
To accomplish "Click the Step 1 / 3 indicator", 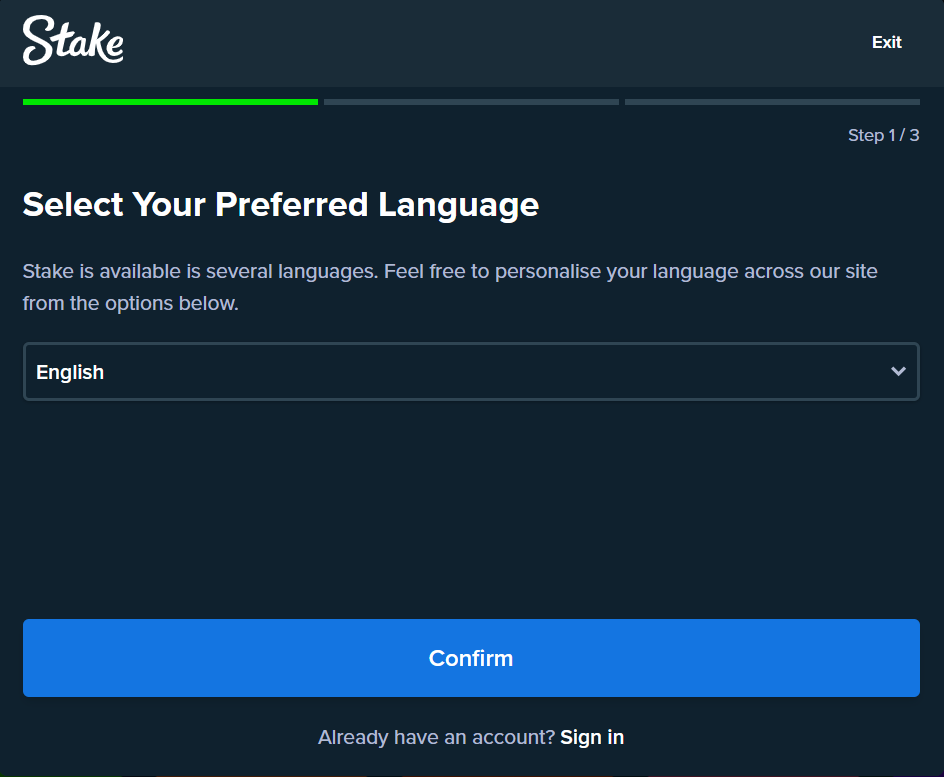I will (x=883, y=135).
